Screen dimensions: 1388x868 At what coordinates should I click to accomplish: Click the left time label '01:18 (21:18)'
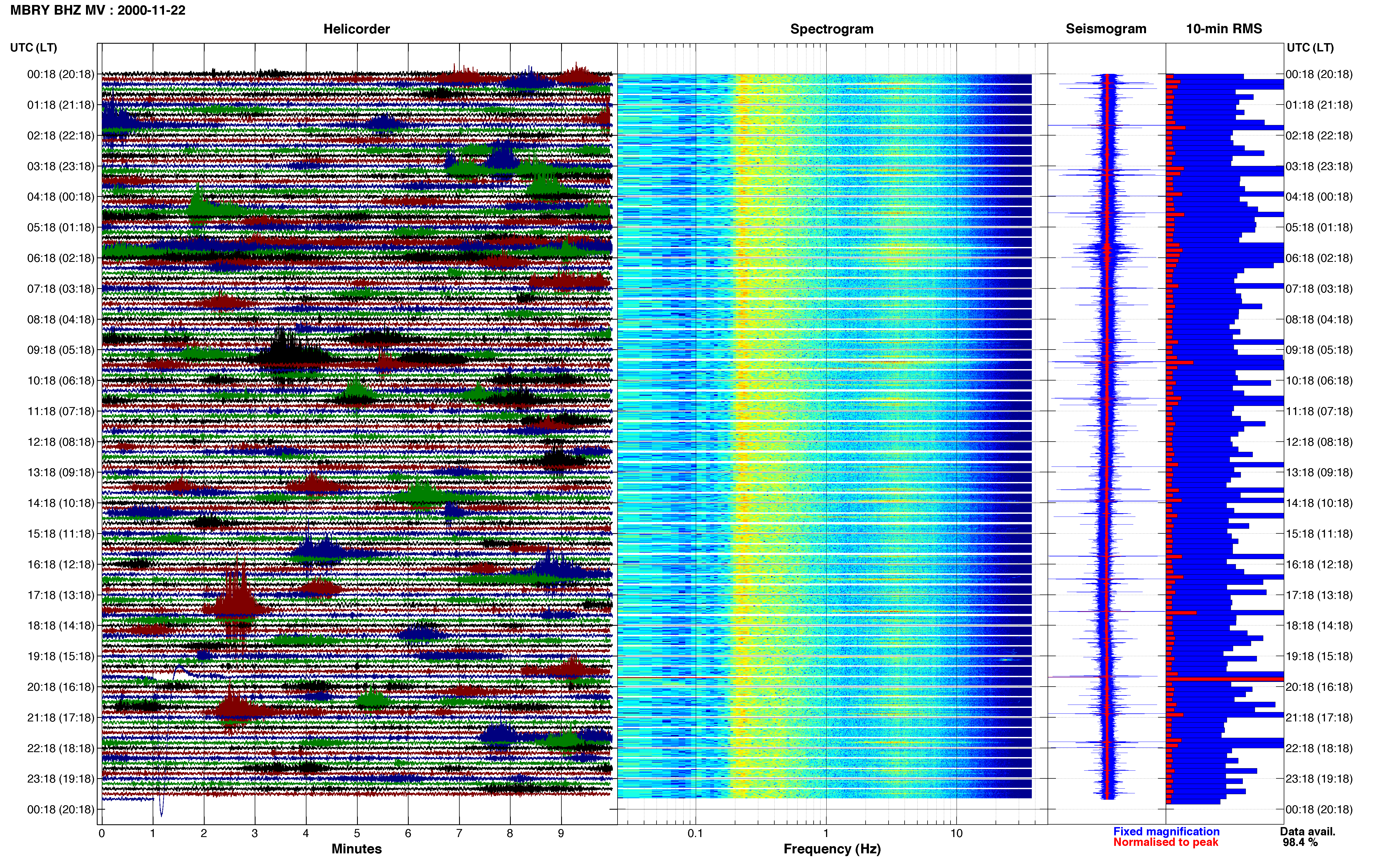tap(60, 105)
